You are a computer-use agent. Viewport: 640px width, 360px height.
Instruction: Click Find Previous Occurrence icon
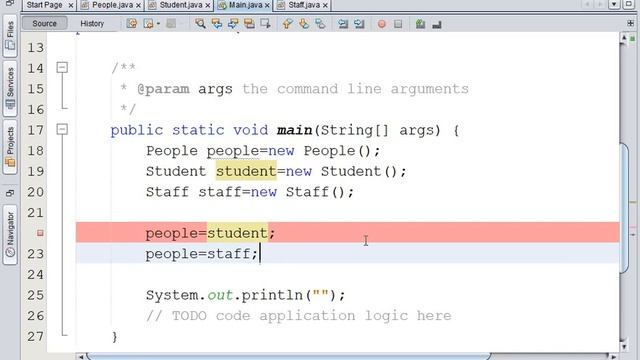217,24
